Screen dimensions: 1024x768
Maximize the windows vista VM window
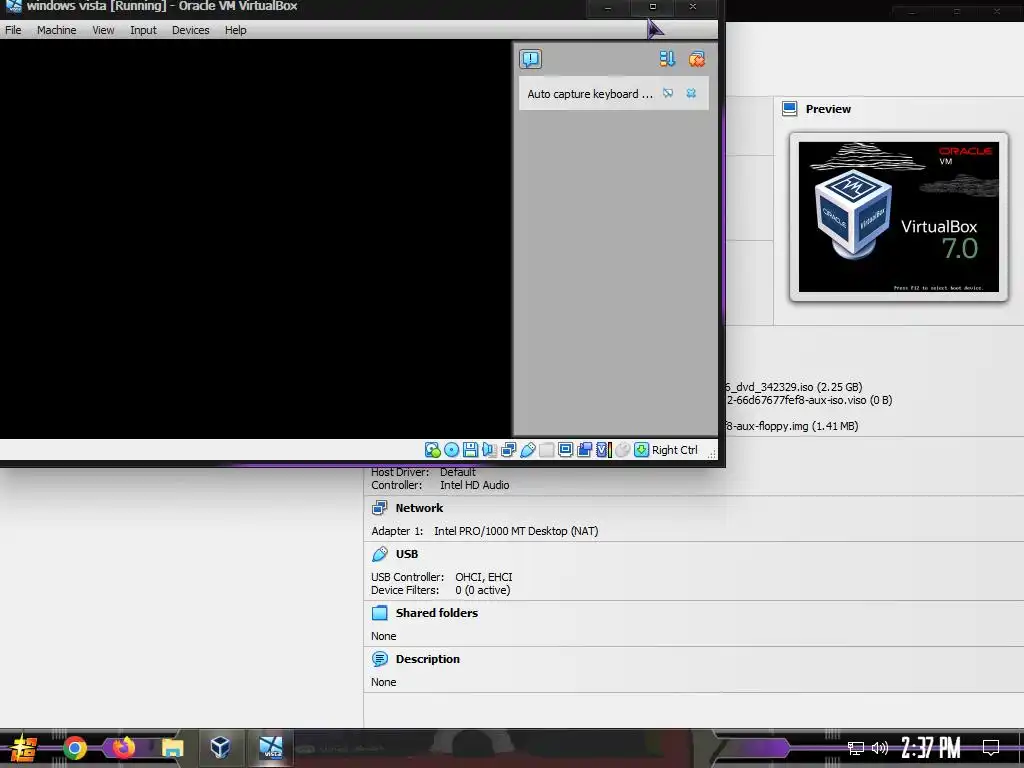coord(652,7)
